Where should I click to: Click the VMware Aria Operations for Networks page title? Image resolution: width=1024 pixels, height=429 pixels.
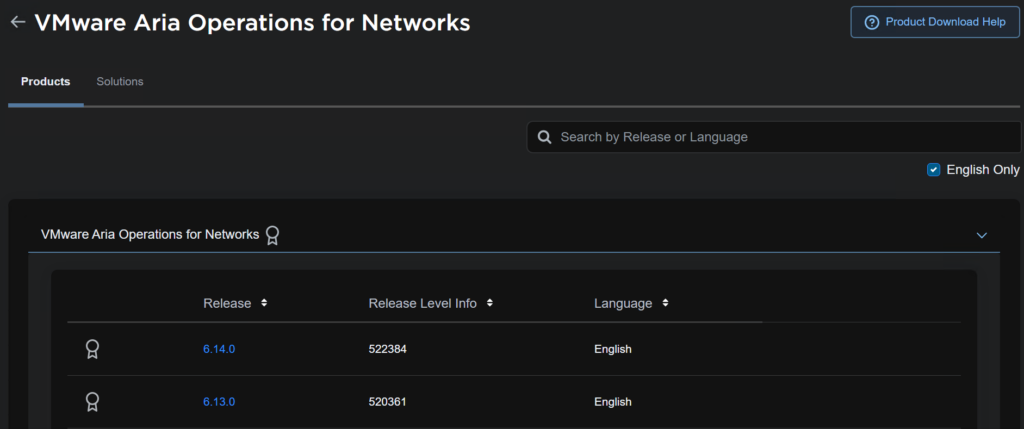(x=252, y=22)
